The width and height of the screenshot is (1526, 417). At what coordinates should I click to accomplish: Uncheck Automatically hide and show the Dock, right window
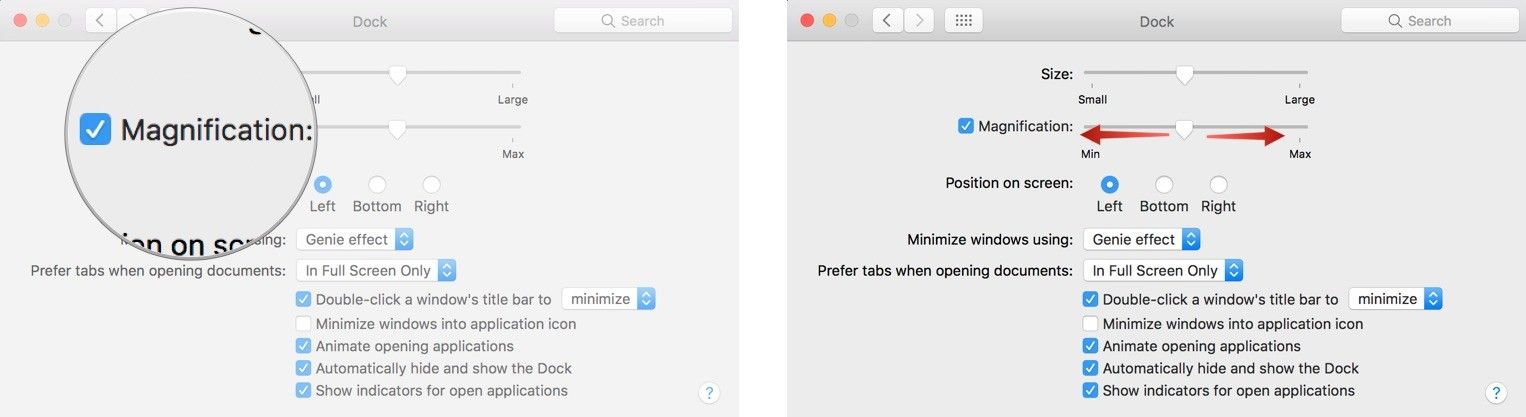(x=1090, y=368)
